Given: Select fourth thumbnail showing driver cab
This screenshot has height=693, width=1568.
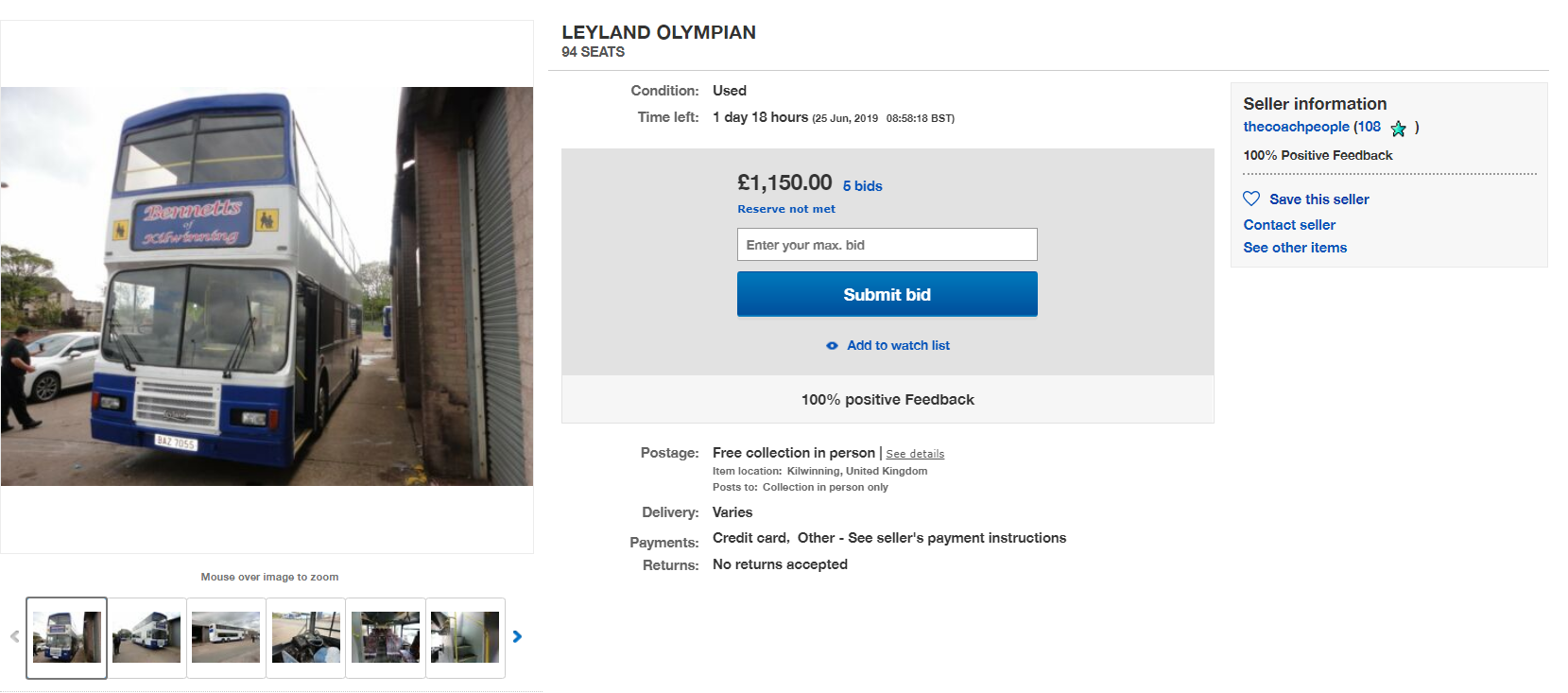Looking at the screenshot, I should coord(305,637).
